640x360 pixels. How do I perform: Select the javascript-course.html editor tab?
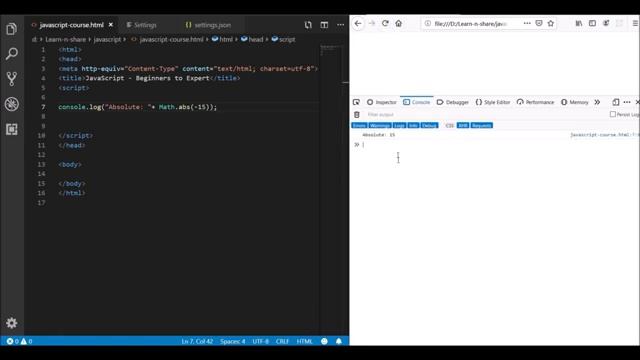pyautogui.click(x=71, y=25)
